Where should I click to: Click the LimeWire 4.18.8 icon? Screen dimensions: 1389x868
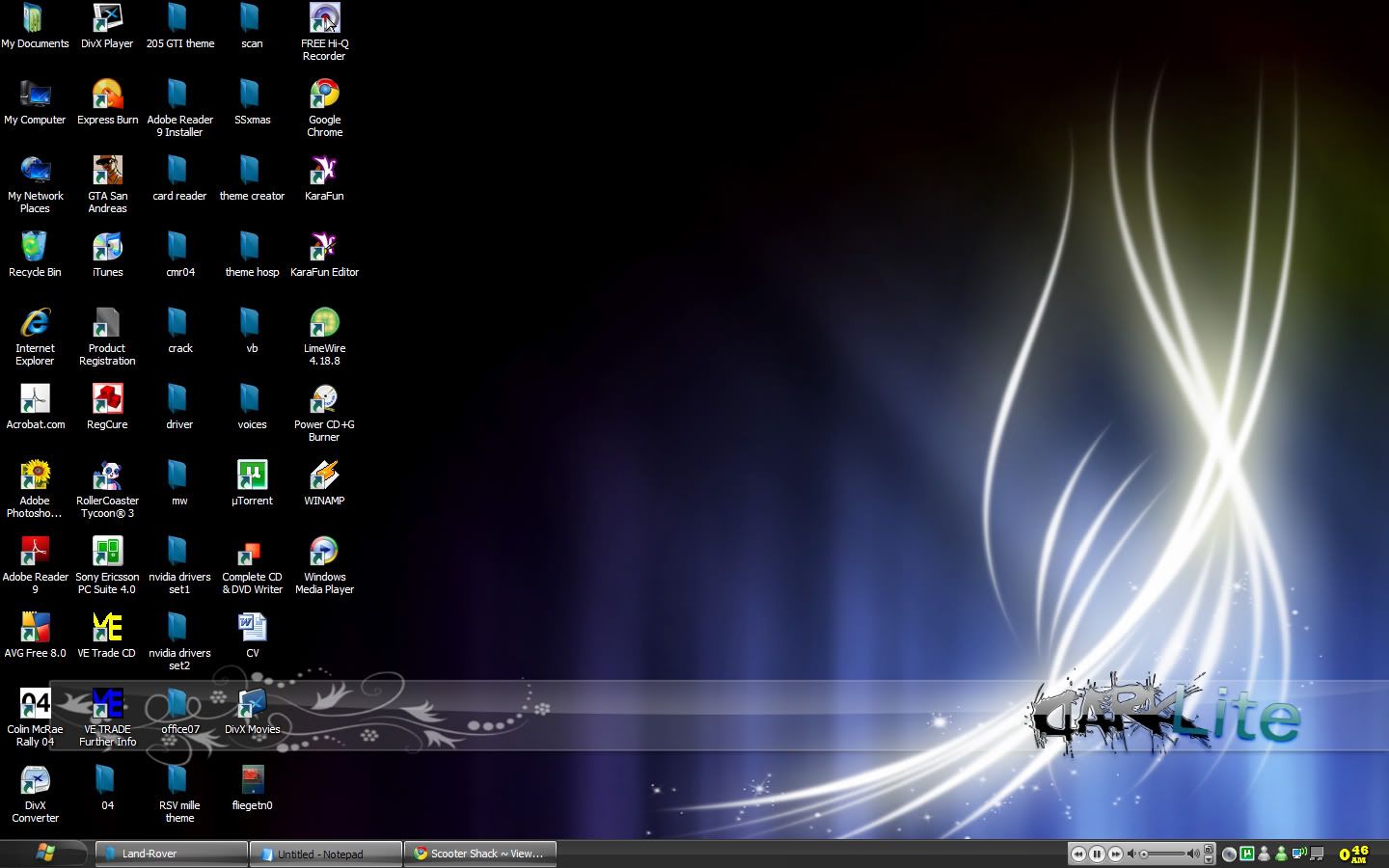324,323
